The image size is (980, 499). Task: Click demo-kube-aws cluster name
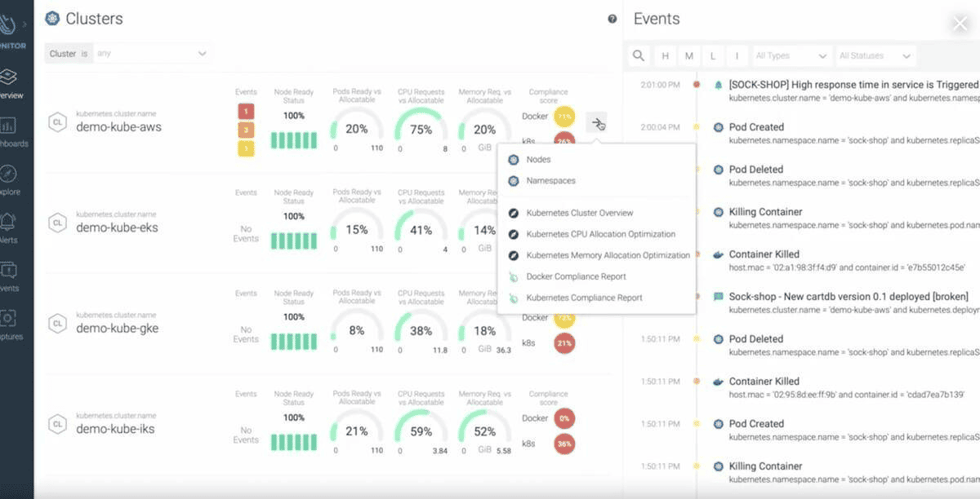point(119,127)
